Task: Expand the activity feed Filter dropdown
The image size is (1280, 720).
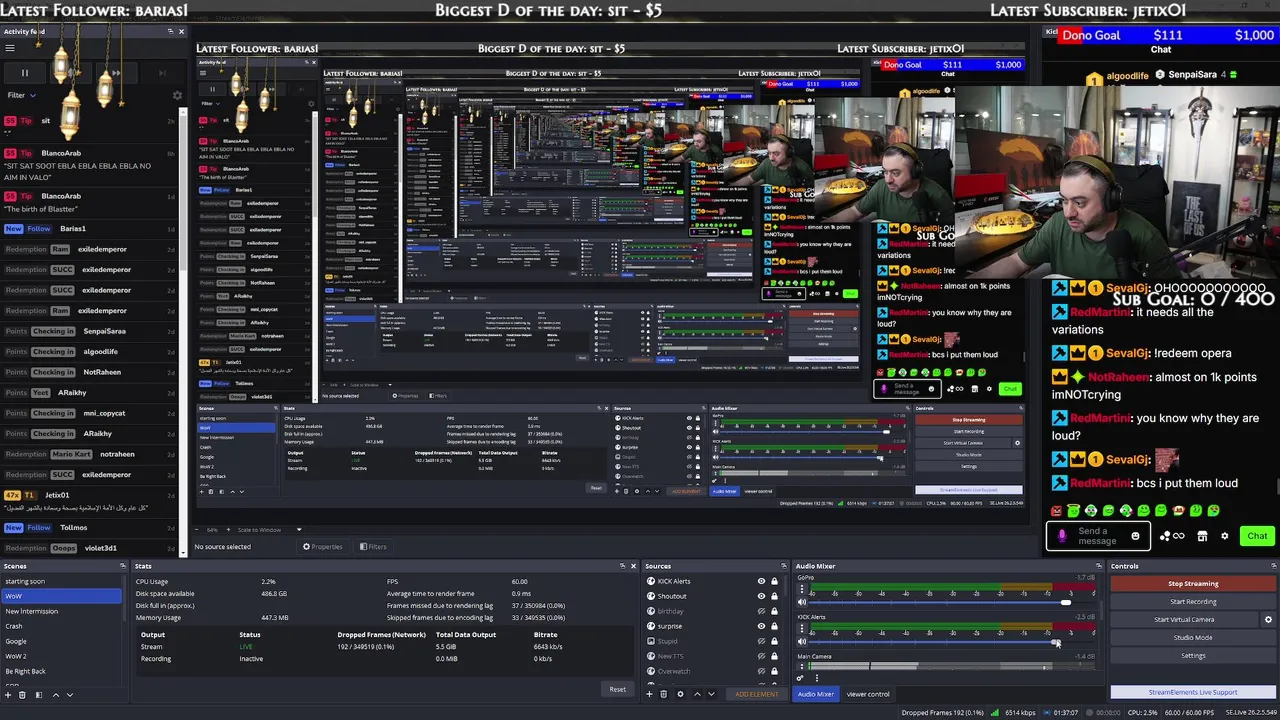Action: (22, 95)
